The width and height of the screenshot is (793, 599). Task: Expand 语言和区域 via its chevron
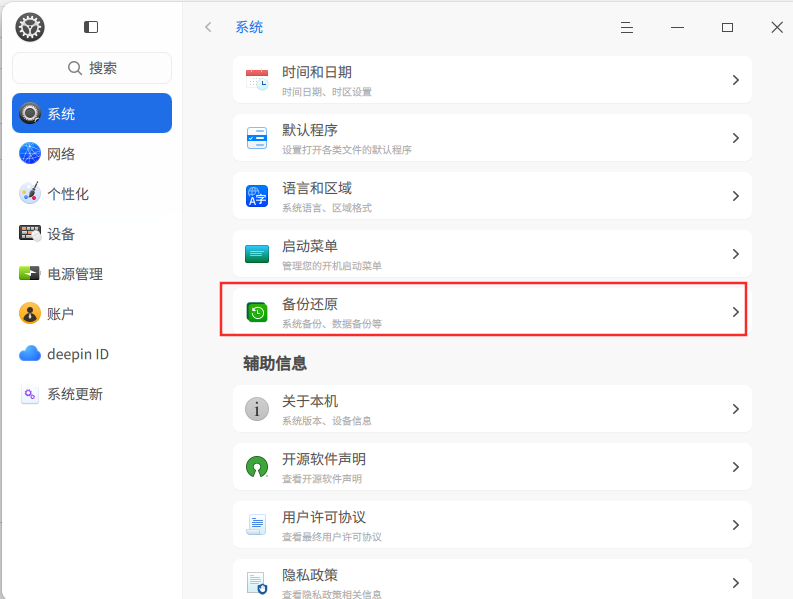click(x=736, y=196)
